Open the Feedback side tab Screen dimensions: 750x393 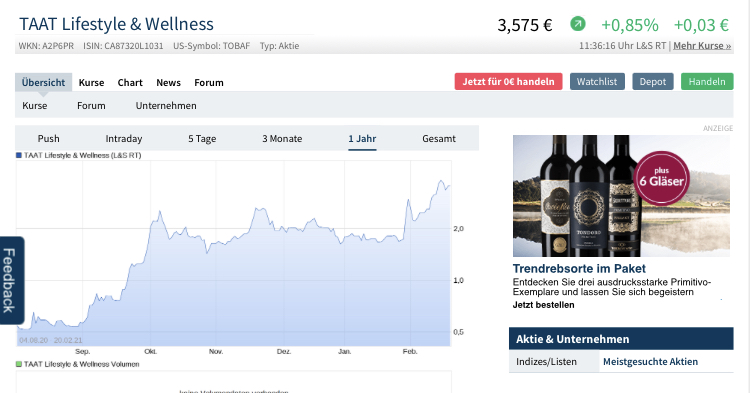point(10,280)
